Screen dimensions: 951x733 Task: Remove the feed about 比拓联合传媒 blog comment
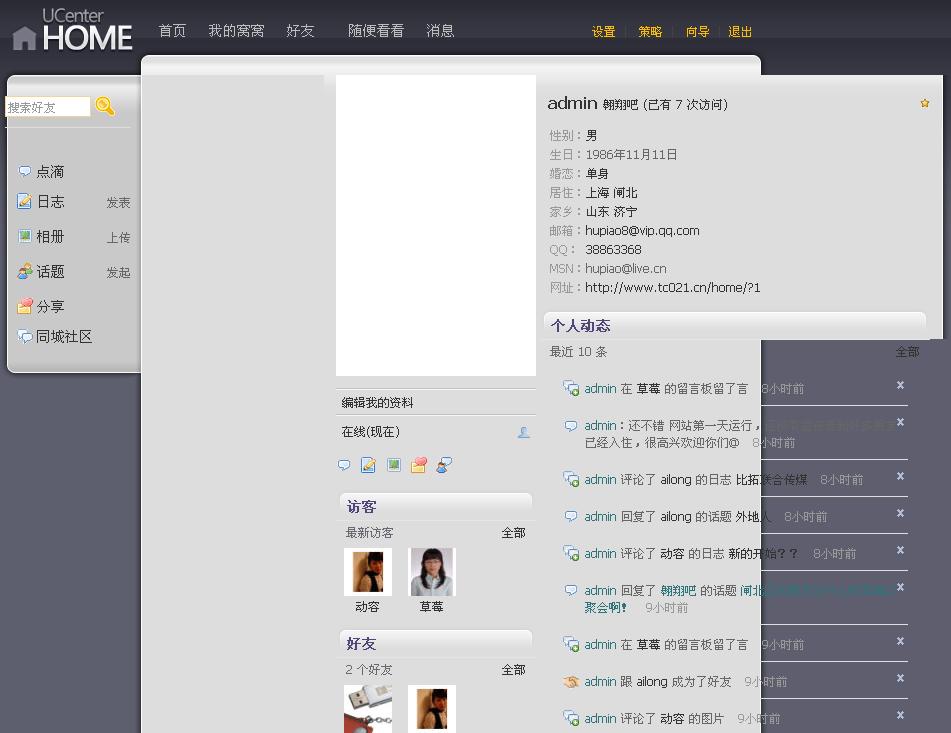click(900, 476)
